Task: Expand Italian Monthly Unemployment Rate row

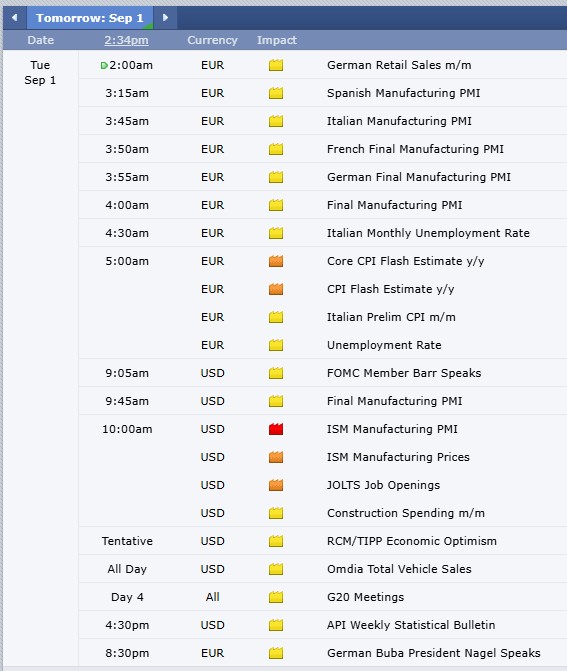Action: [323, 233]
